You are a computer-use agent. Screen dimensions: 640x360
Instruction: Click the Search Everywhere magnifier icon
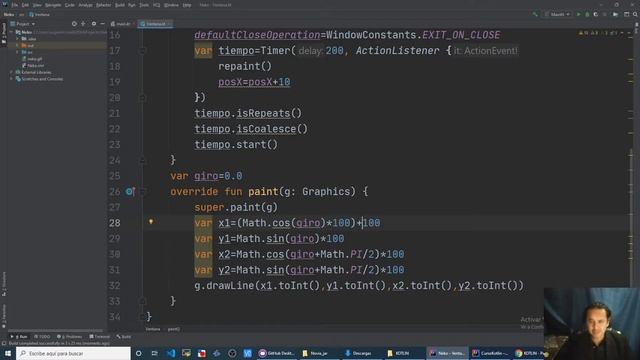635,14
